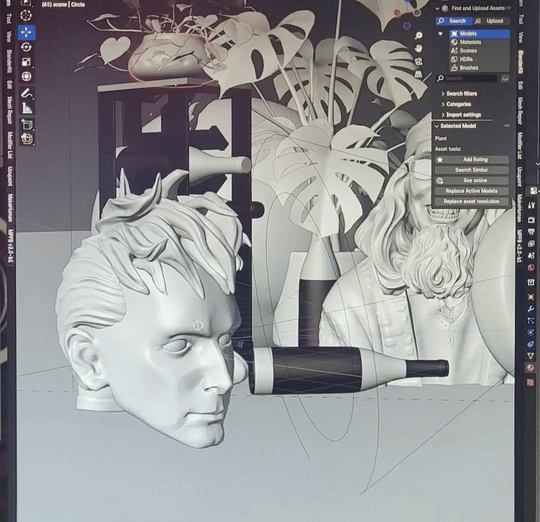Image resolution: width=540 pixels, height=522 pixels.
Task: Open the Render properties tab icon
Action: [531, 220]
